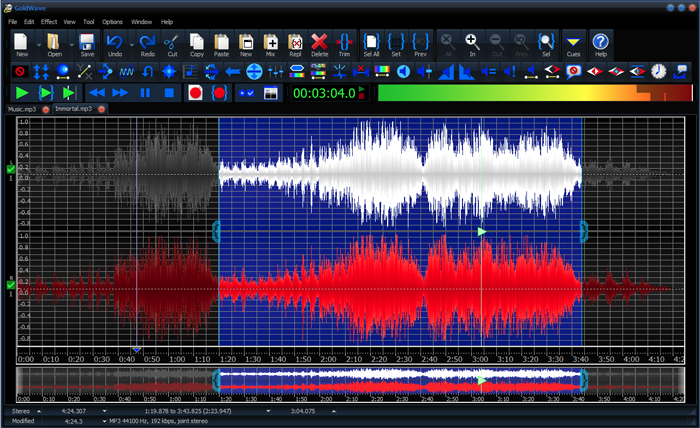
Task: Copy the selected audio
Action: click(x=196, y=45)
